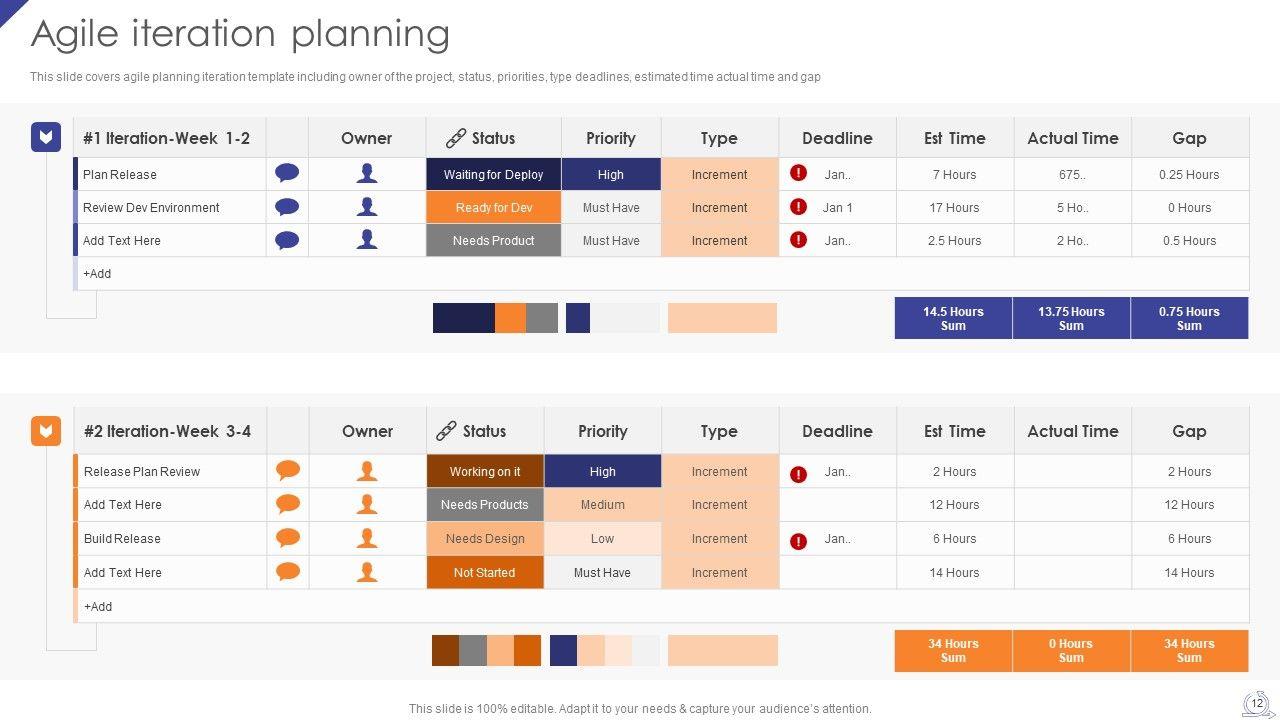
Task: Add a new row in iteration 1
Action: click(97, 273)
